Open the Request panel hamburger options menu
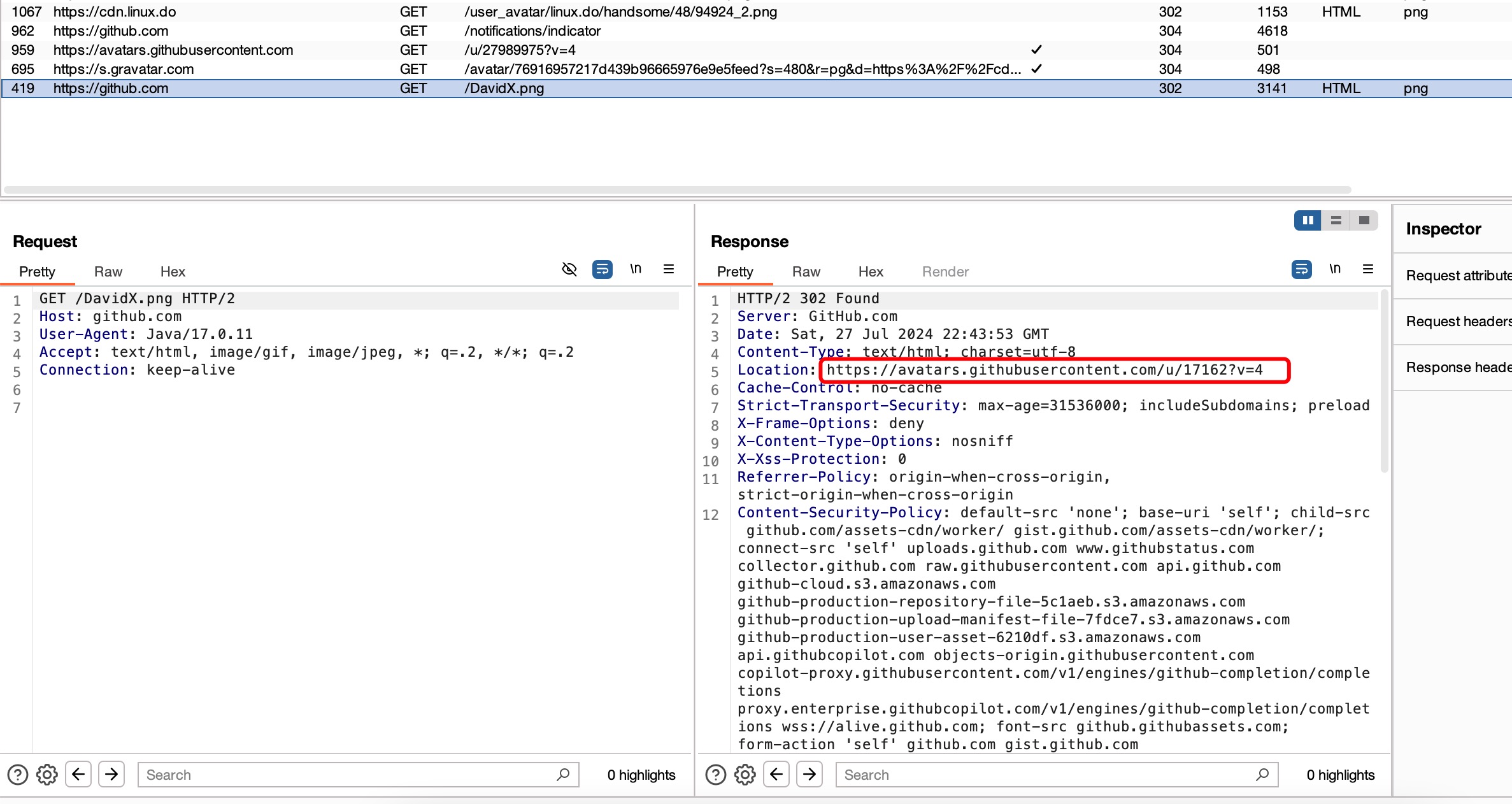The image size is (1512, 804). pyautogui.click(x=669, y=269)
